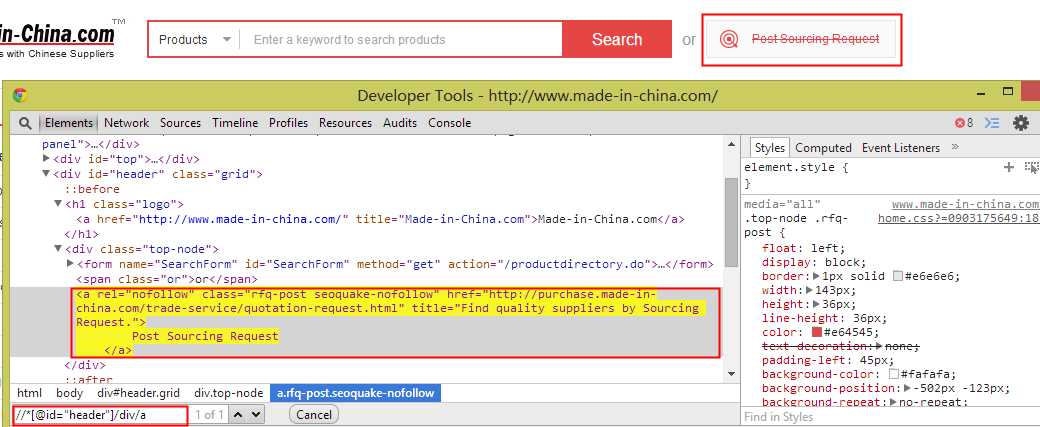The image size is (1040, 427).
Task: Select the ::before pseudo element row
Action: point(92,189)
